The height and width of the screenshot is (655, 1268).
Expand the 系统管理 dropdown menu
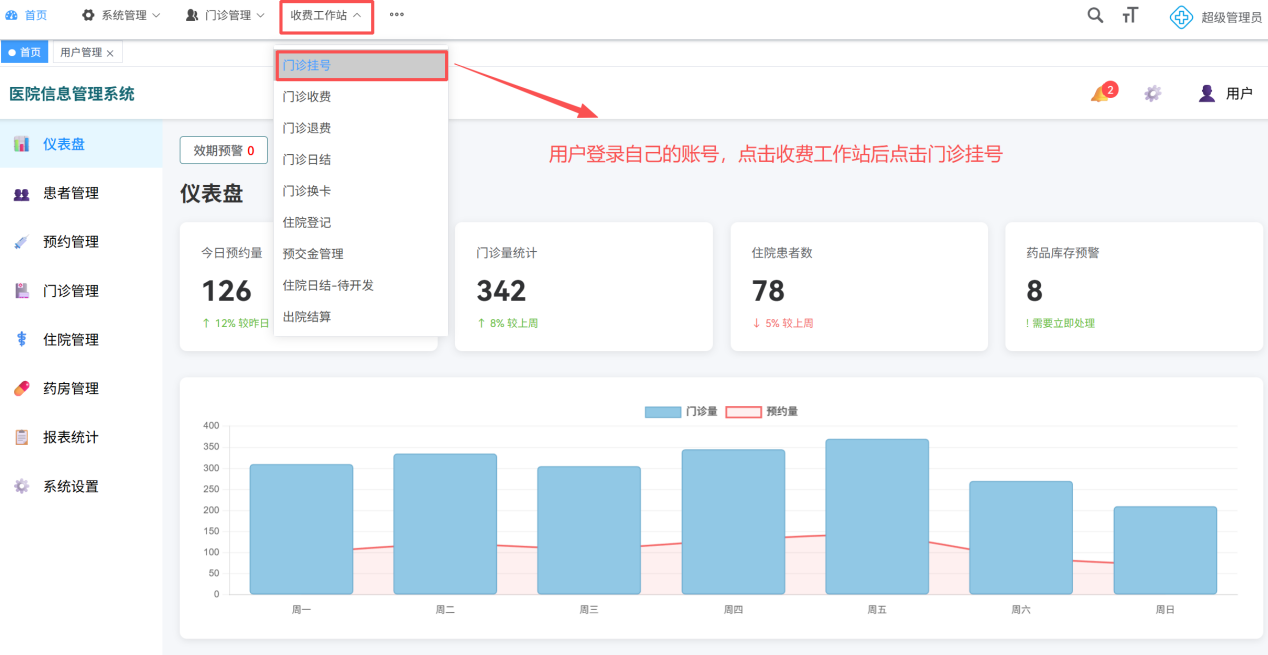pyautogui.click(x=120, y=15)
